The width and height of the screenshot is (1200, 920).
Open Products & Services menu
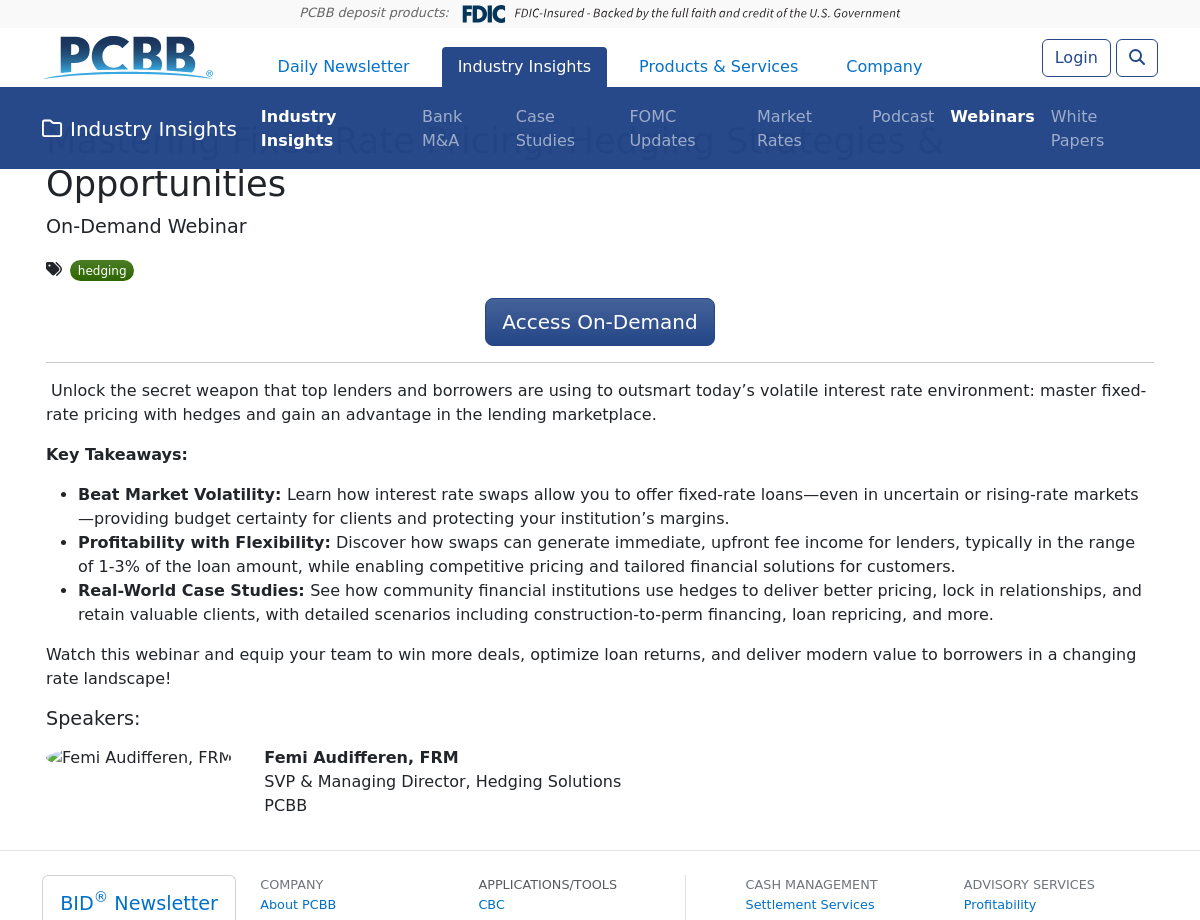718,67
